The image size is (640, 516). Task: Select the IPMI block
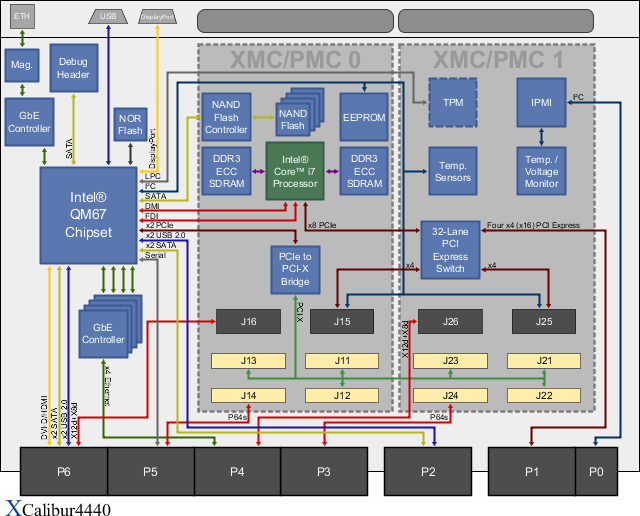click(541, 102)
